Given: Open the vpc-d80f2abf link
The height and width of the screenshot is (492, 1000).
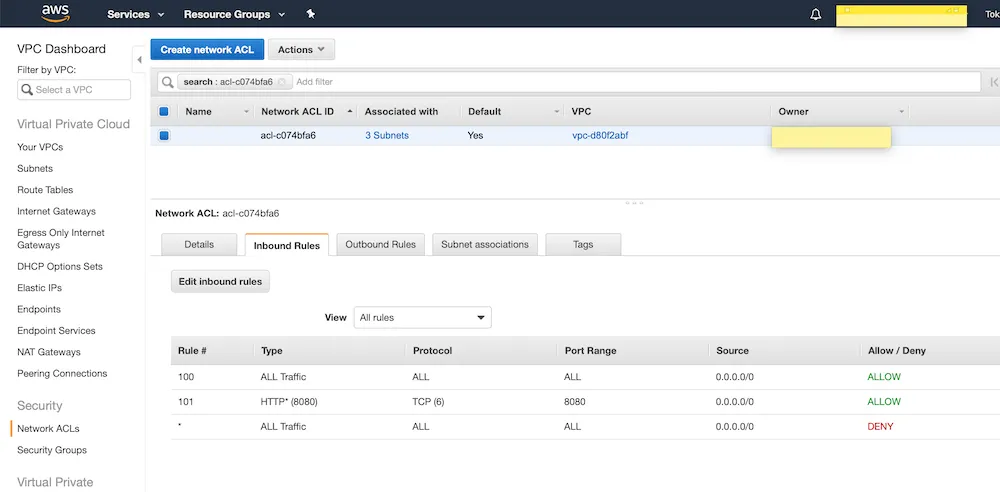Looking at the screenshot, I should [x=599, y=135].
